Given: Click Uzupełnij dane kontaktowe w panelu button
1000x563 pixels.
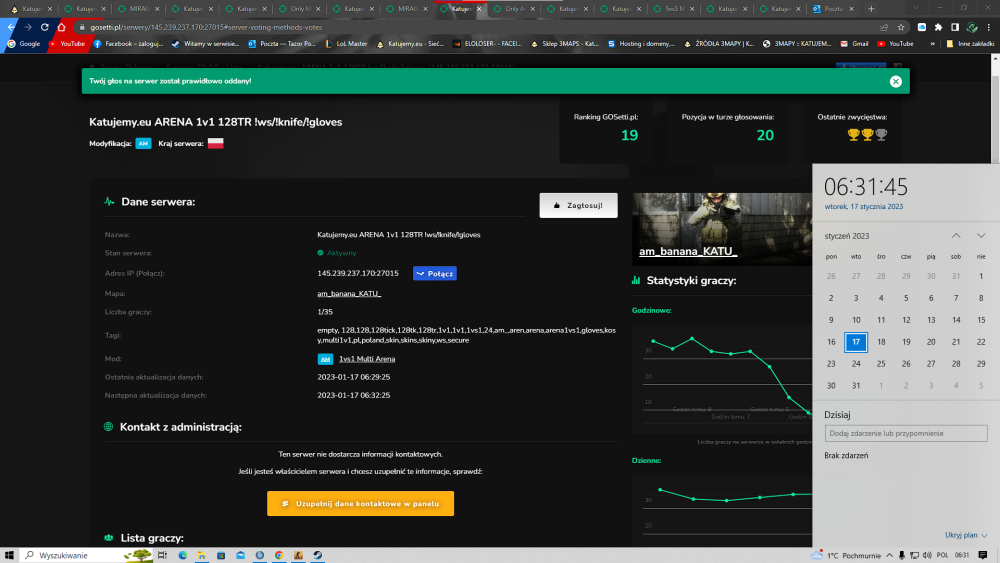Looking at the screenshot, I should (x=360, y=504).
